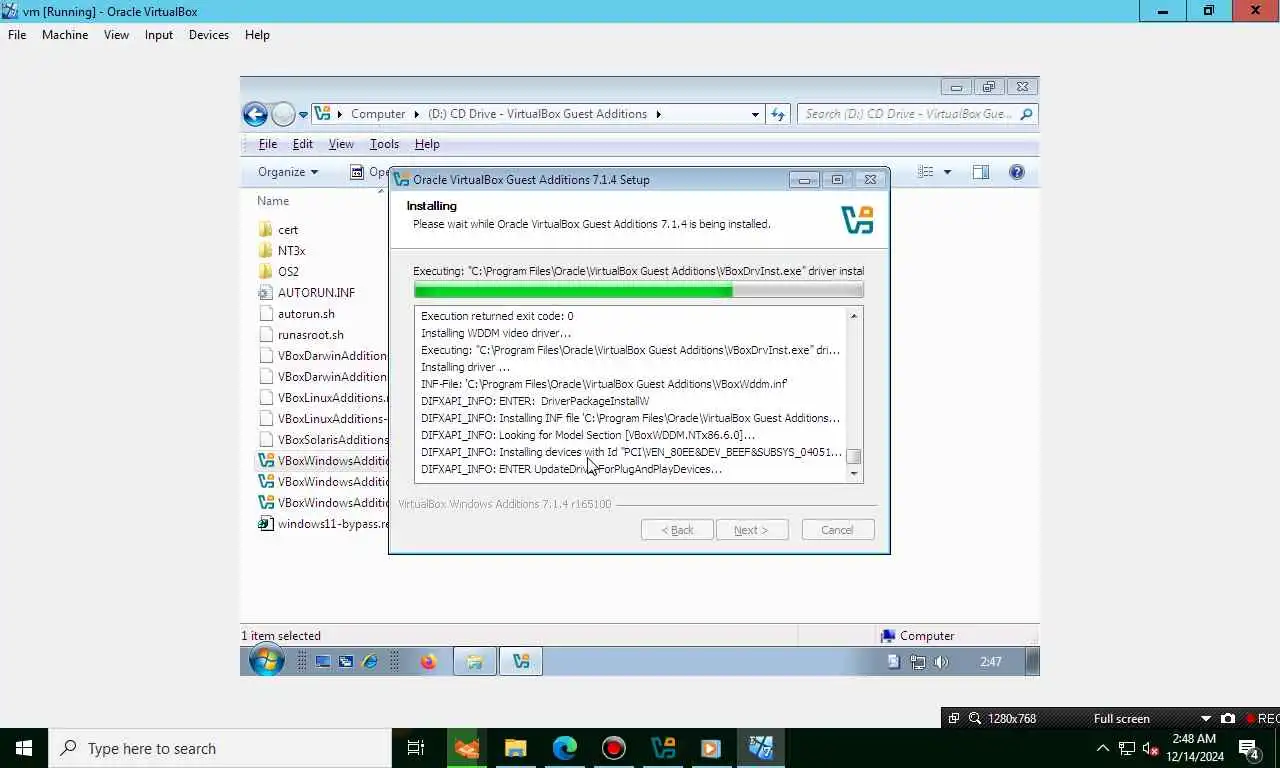This screenshot has height=768, width=1280.
Task: Click the guest tray Action Center icon
Action: (x=894, y=662)
